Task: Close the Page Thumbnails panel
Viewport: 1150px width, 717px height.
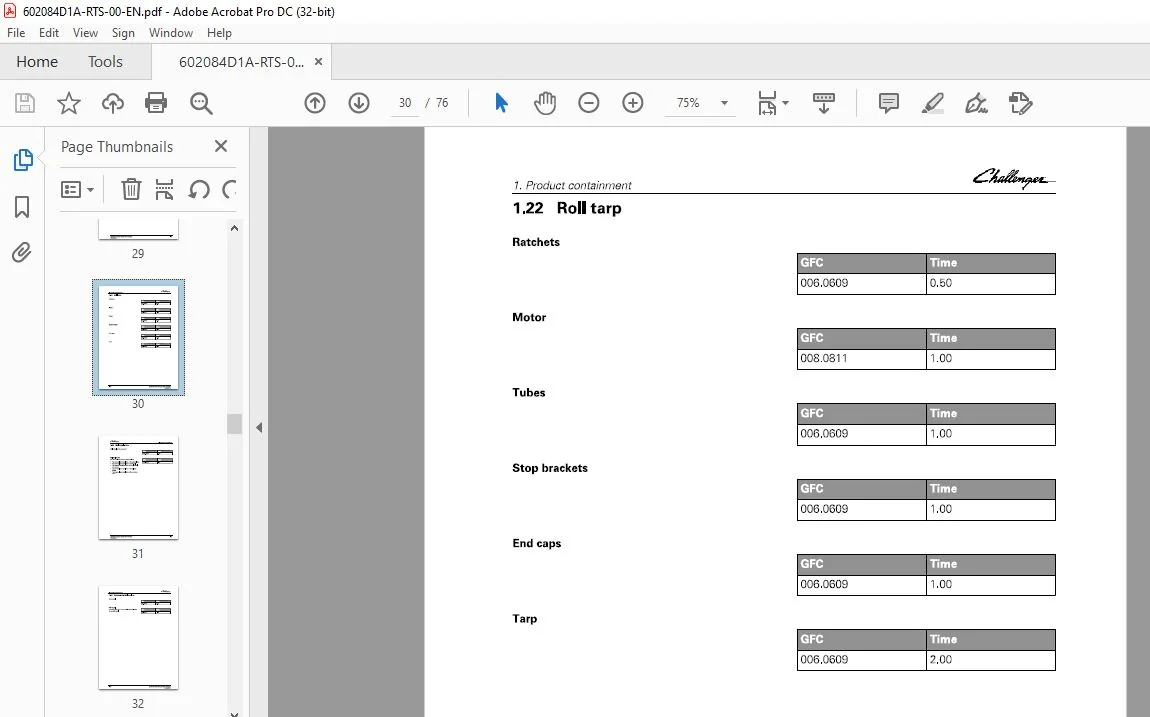Action: [221, 146]
